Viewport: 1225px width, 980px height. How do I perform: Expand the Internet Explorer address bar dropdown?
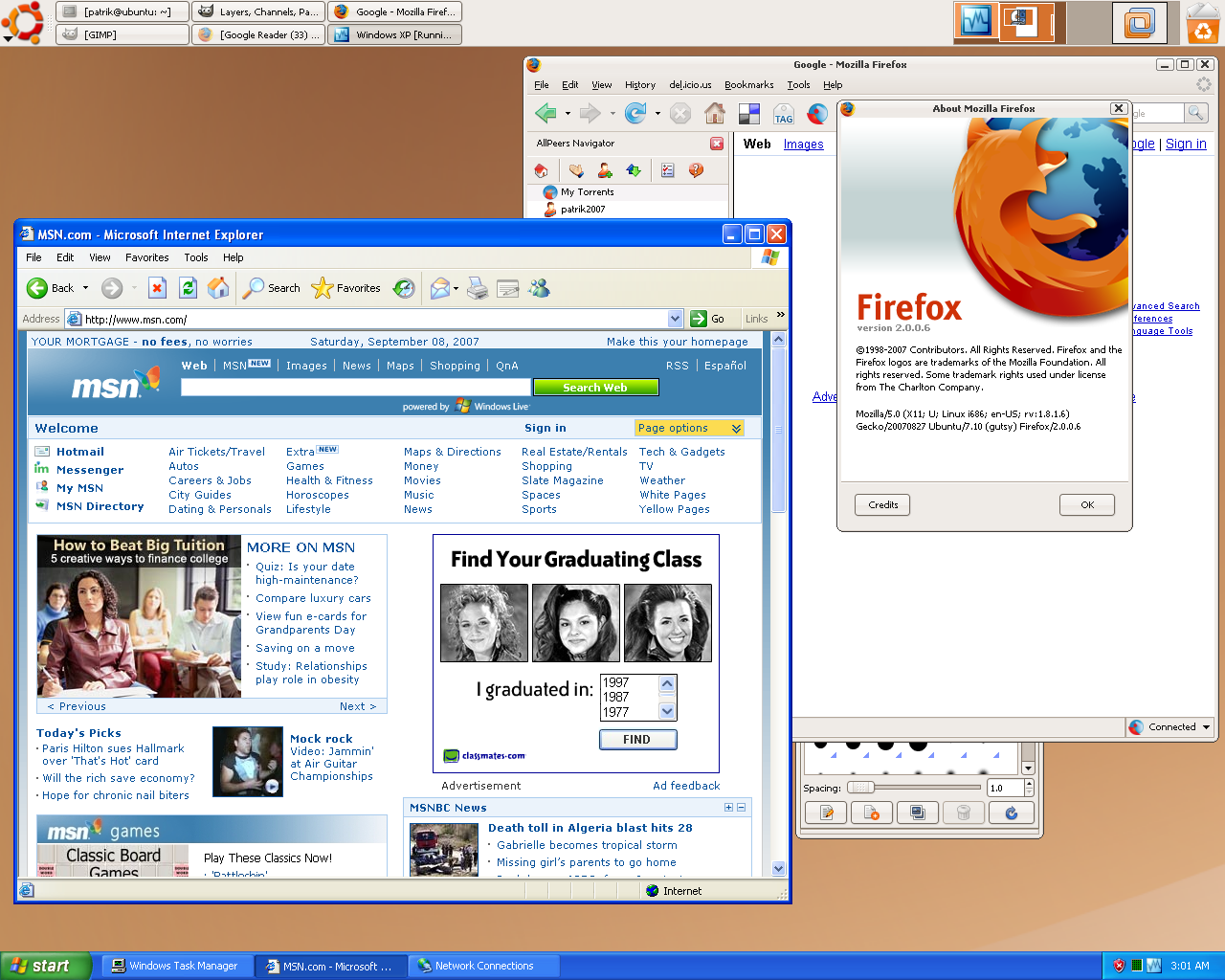pos(675,319)
